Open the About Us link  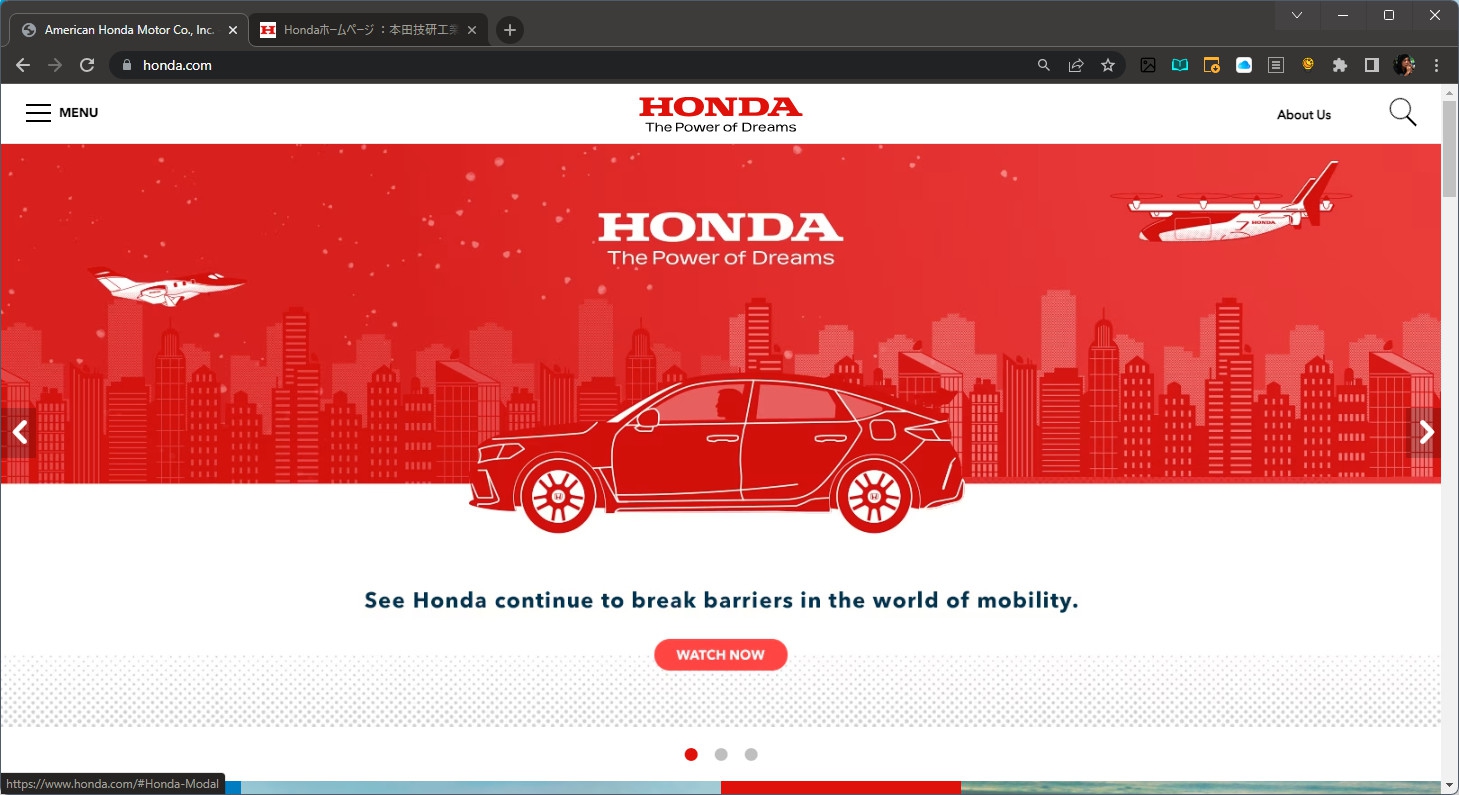tap(1304, 115)
